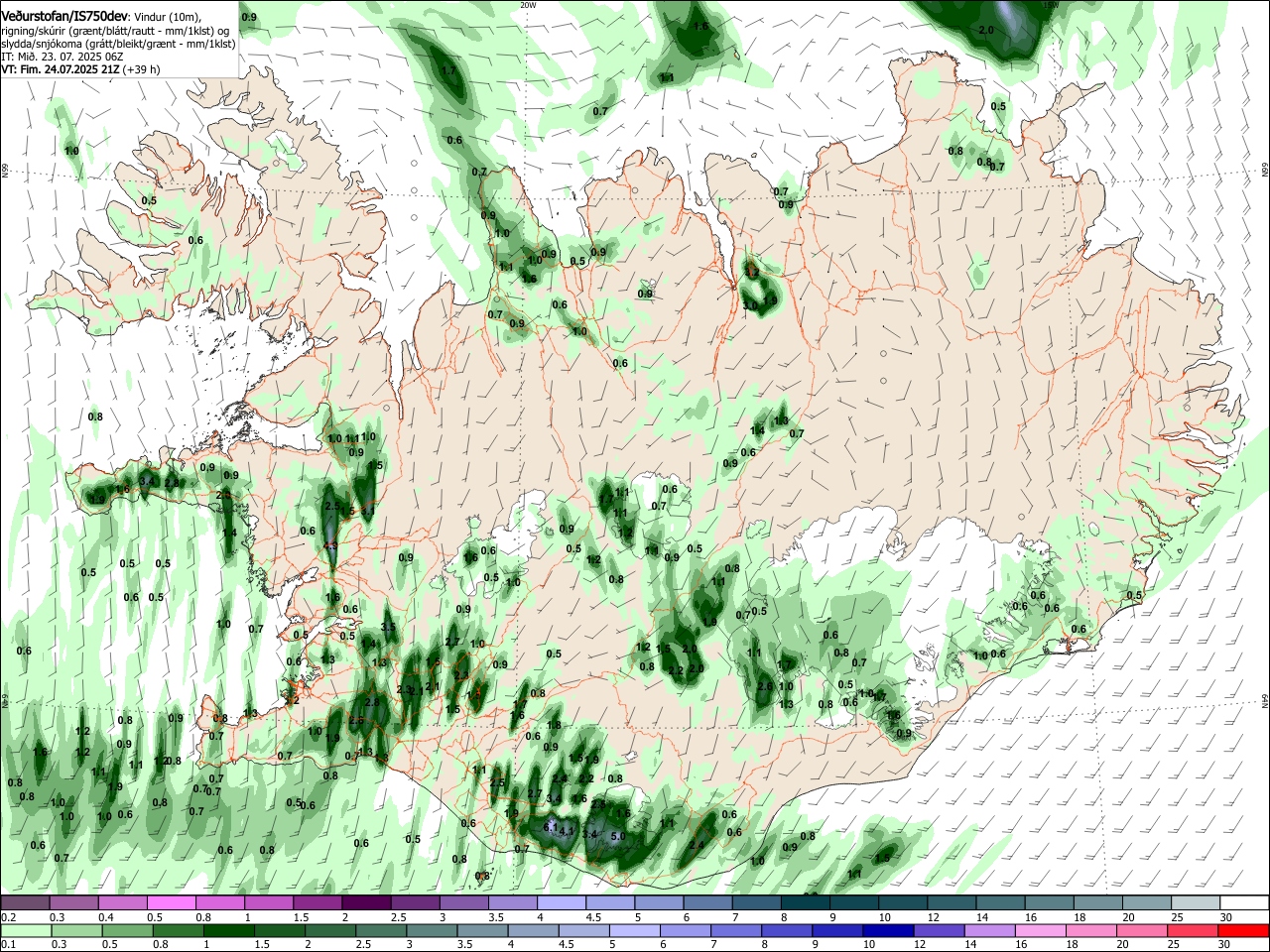Image resolution: width=1270 pixels, height=952 pixels.
Task: Click the rain legend swatch between 0.3 and 0.5
Action: coord(76,931)
